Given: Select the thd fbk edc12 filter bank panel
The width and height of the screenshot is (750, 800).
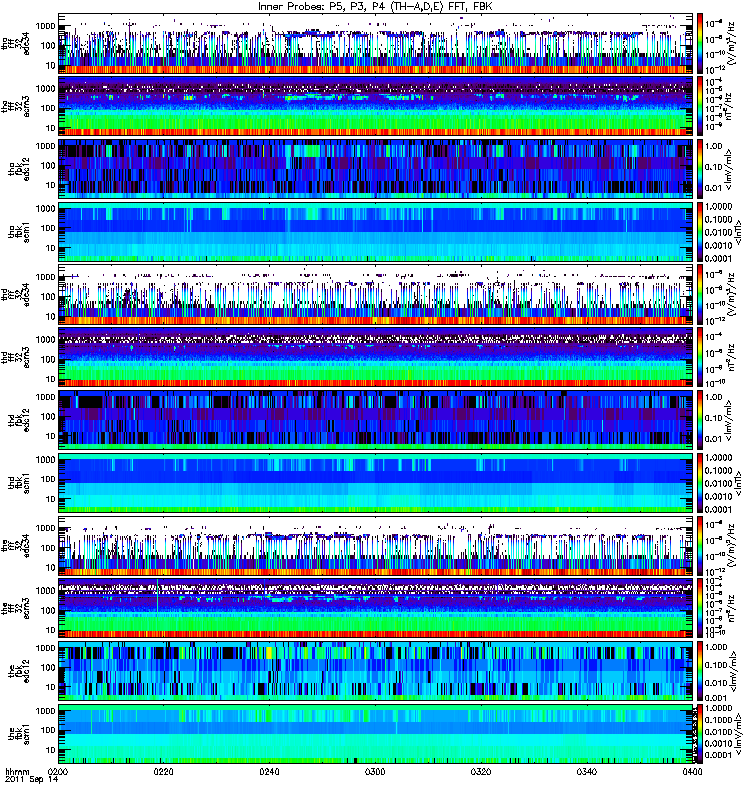Looking at the screenshot, I should pos(376,420).
